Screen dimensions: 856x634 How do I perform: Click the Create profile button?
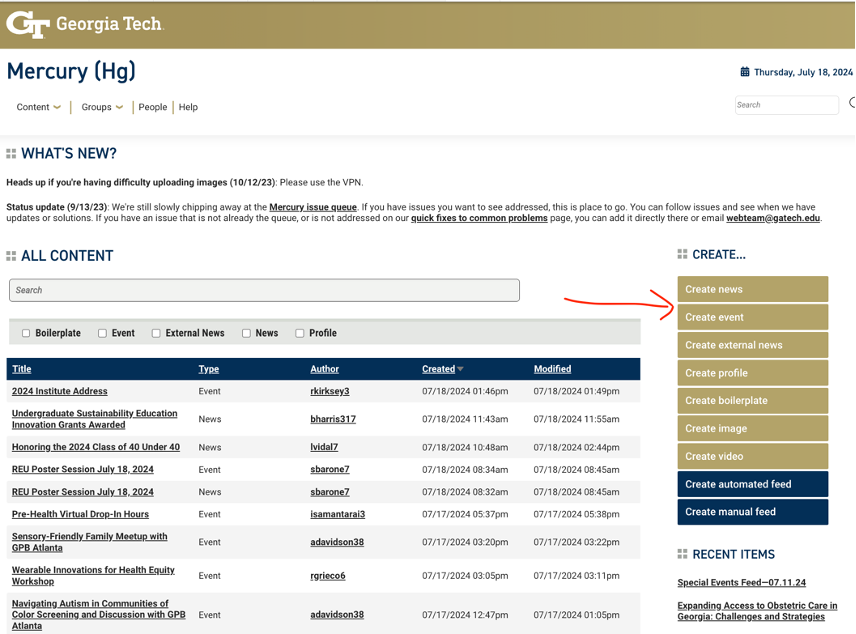tap(753, 372)
